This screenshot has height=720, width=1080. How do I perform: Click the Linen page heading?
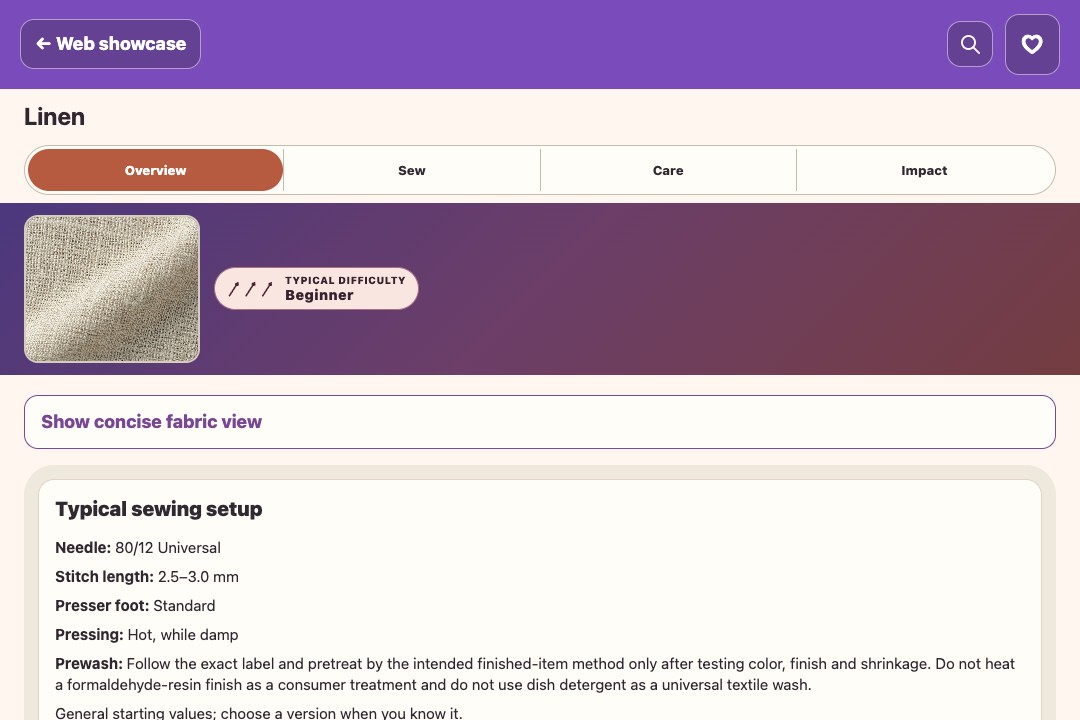tap(54, 116)
